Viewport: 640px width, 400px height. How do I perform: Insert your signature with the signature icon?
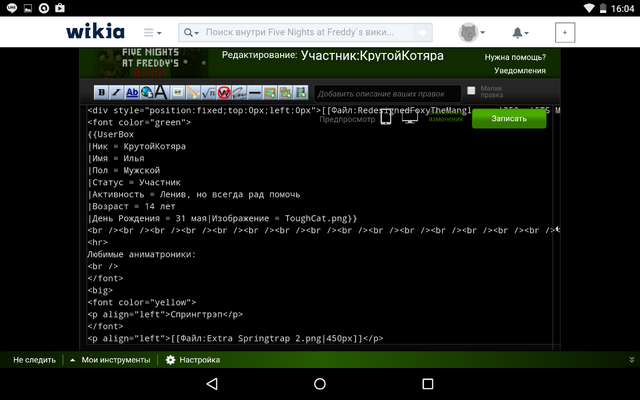tap(239, 93)
